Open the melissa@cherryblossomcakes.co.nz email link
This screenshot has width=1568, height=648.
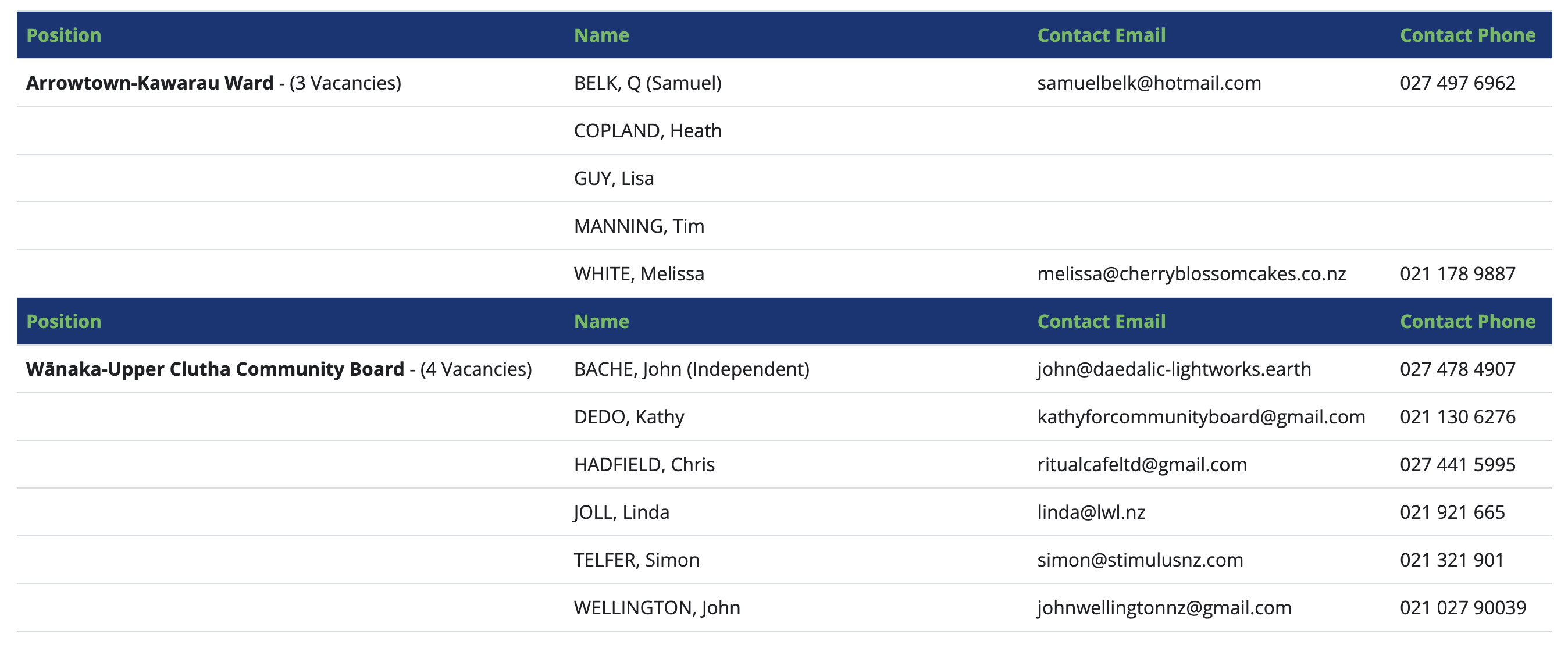[x=1191, y=273]
